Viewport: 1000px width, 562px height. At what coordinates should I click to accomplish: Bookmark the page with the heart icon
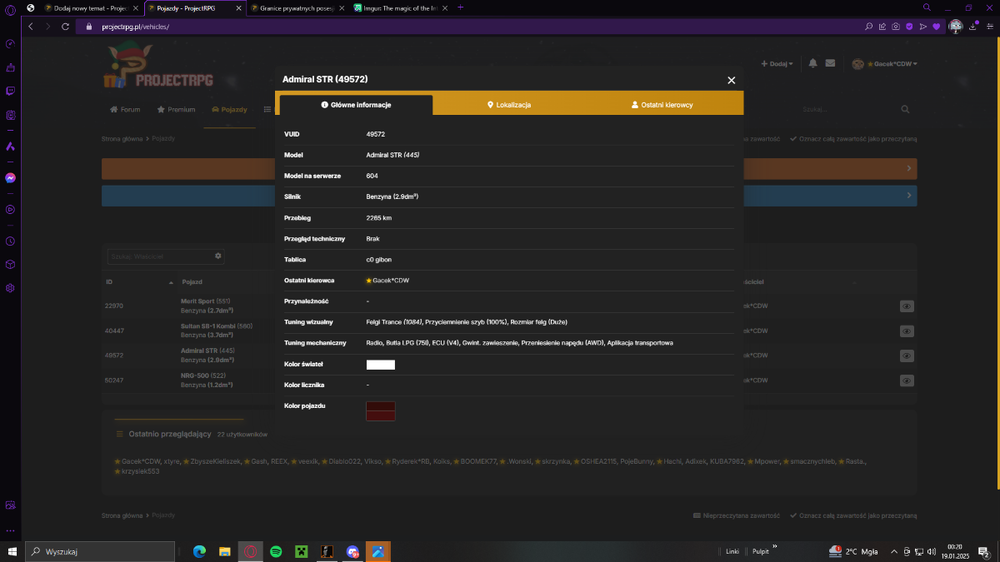tap(936, 27)
